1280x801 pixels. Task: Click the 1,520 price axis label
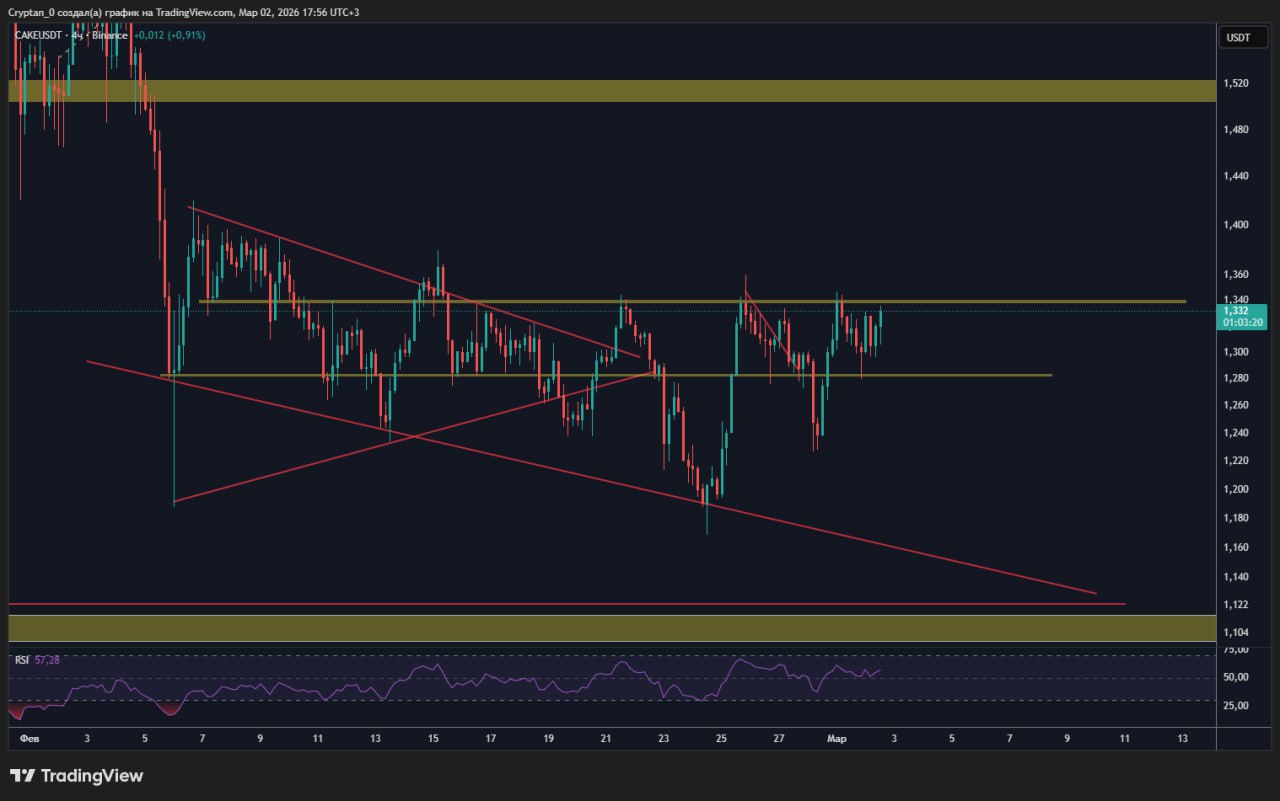click(x=1236, y=83)
